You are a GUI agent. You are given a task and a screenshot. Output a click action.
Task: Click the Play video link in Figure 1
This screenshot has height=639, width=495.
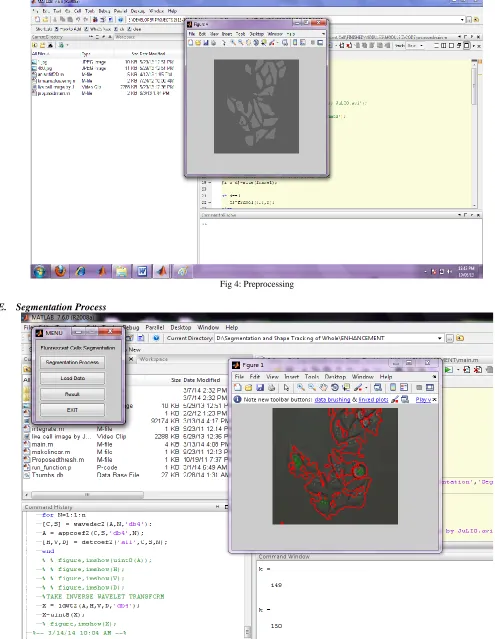pyautogui.click(x=423, y=400)
